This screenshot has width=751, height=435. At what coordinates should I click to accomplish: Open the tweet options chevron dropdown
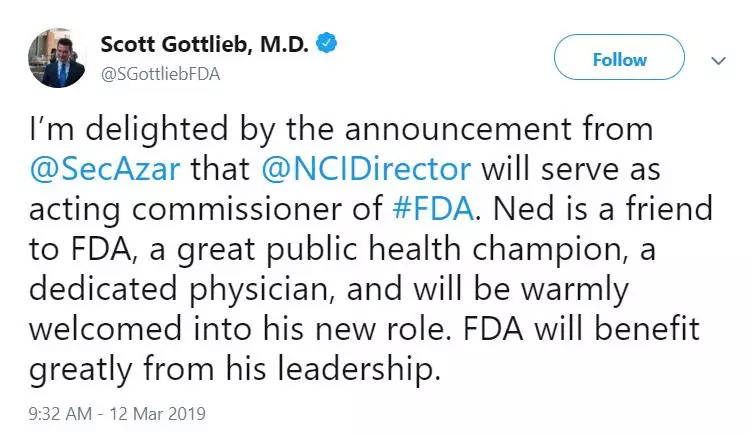717,60
